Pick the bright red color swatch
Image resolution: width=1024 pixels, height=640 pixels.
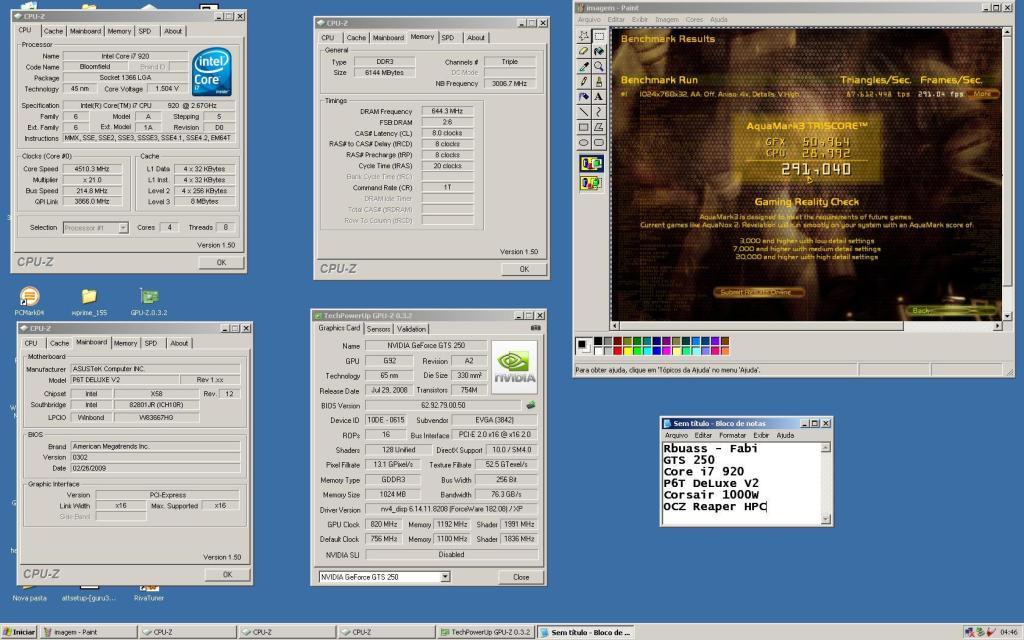618,351
